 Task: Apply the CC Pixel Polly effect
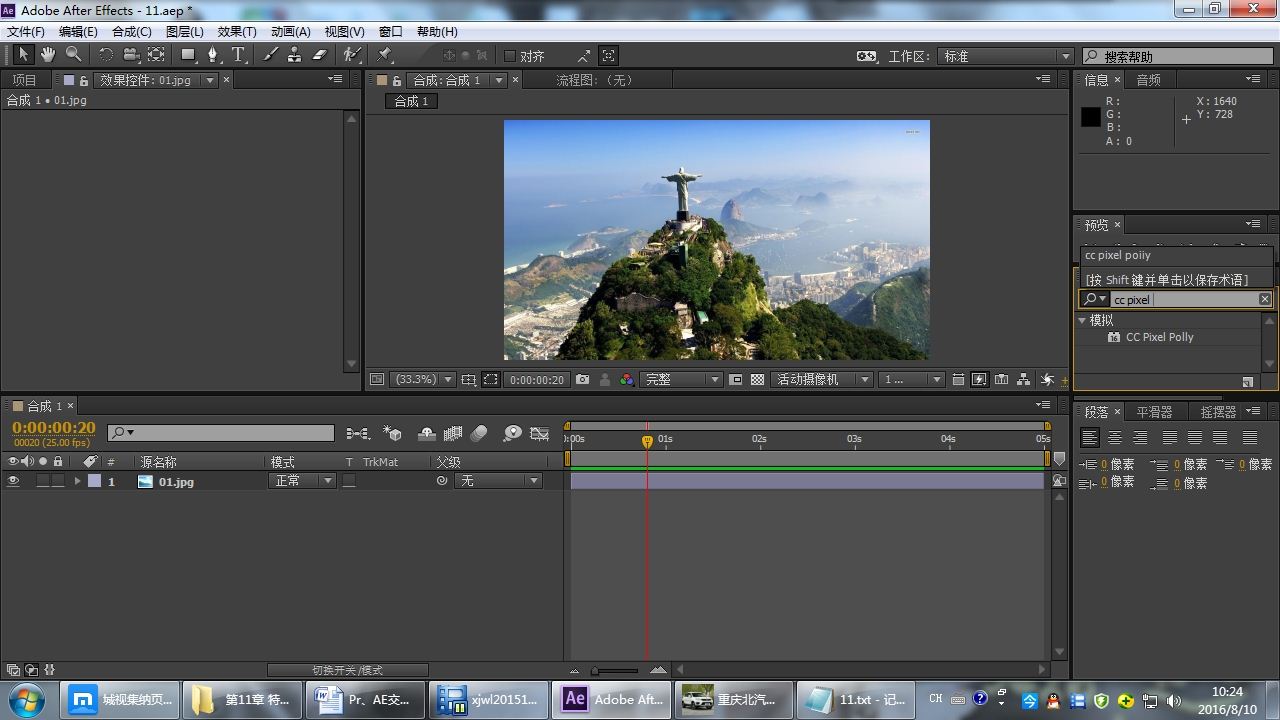(1159, 337)
